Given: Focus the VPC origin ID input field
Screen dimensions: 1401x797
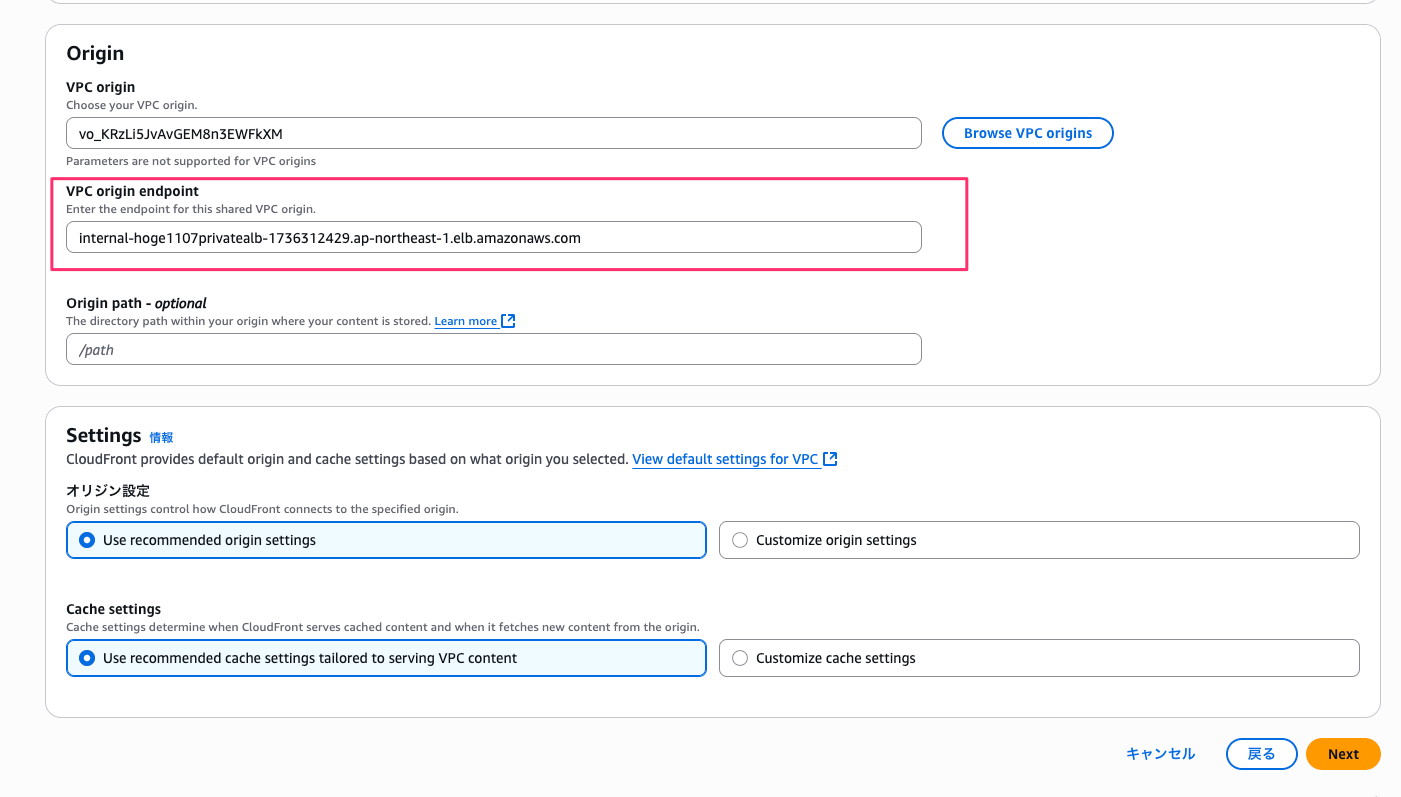Looking at the screenshot, I should tap(493, 133).
